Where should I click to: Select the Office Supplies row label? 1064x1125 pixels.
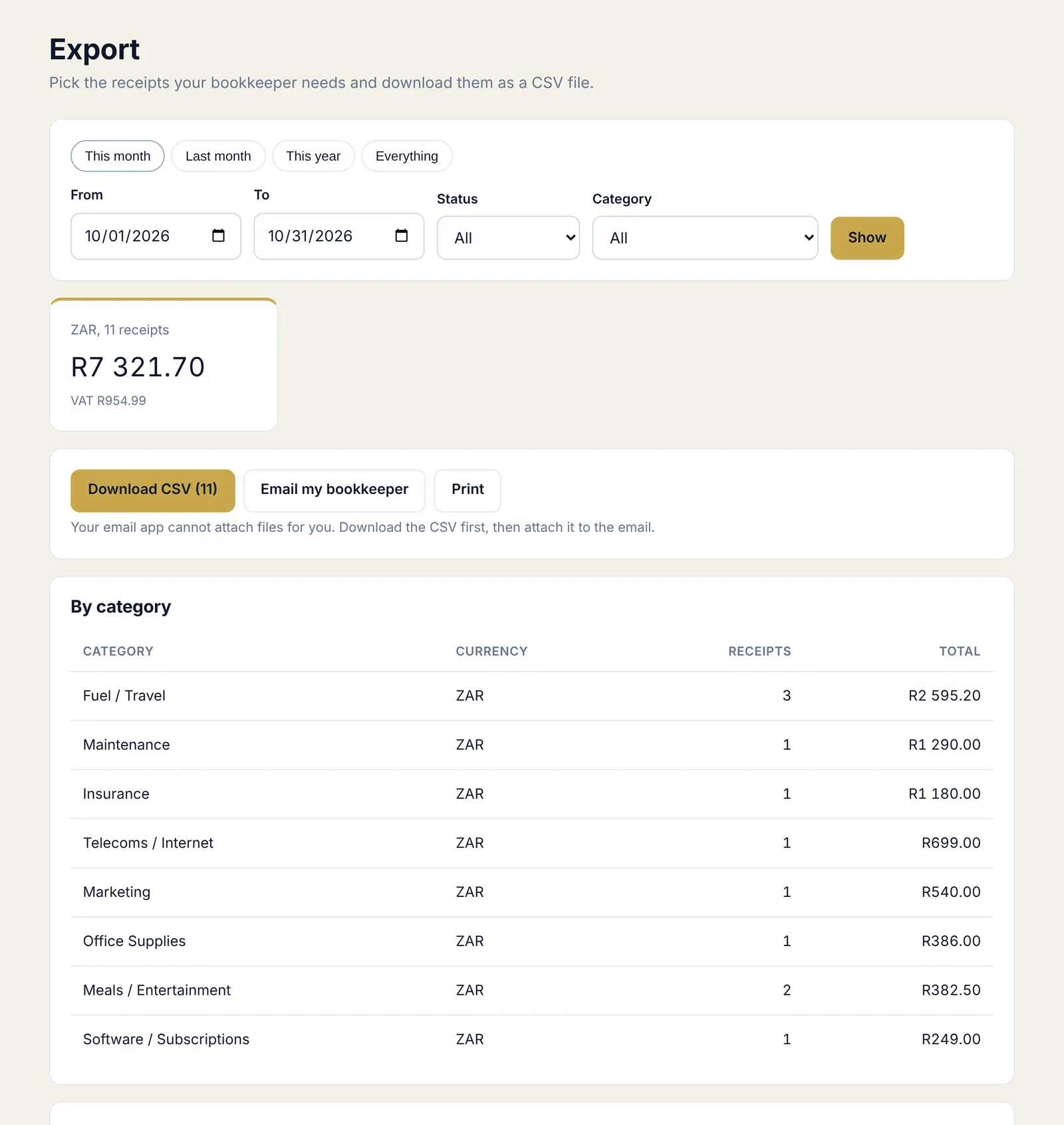point(134,941)
